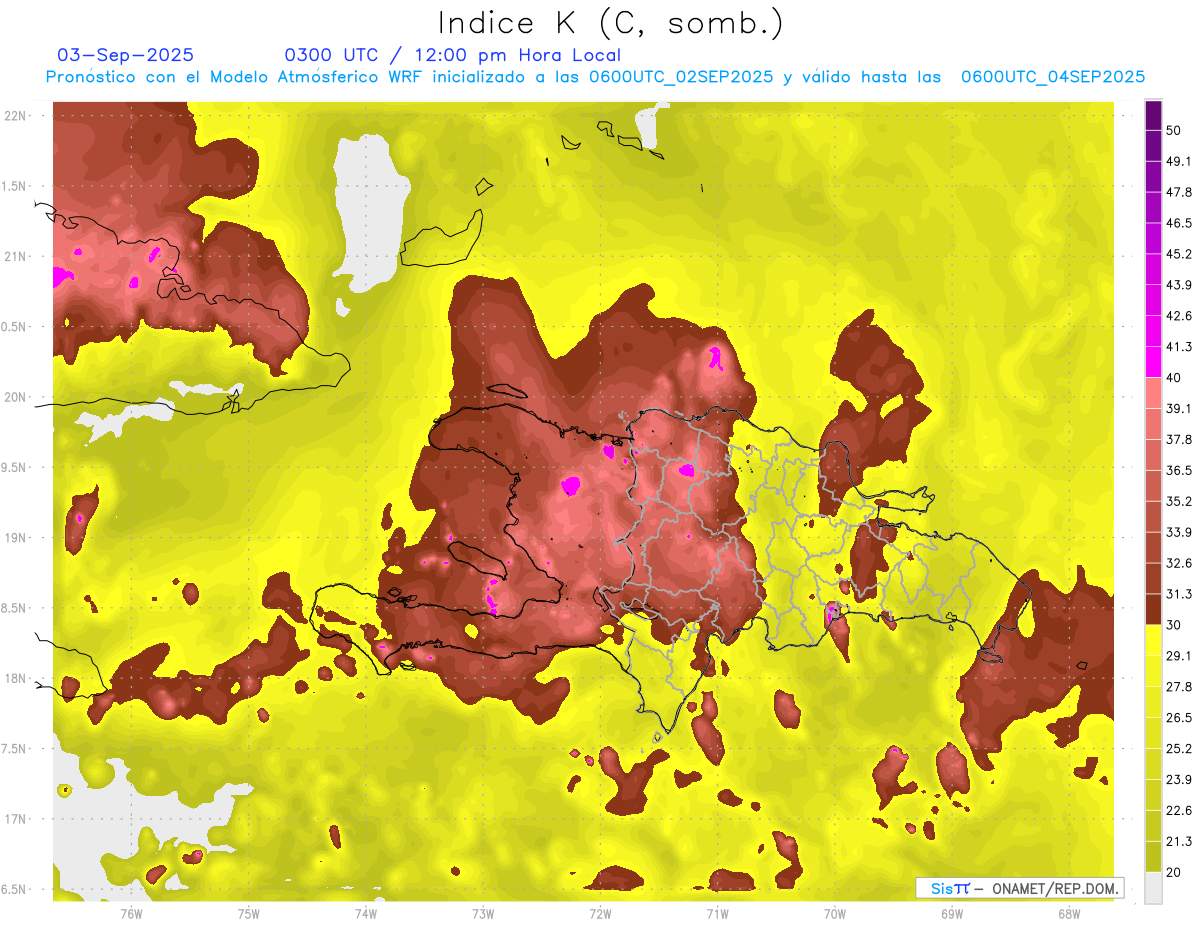
Task: Click the dark purple swatch atop the colorbar
Action: click(x=1153, y=115)
